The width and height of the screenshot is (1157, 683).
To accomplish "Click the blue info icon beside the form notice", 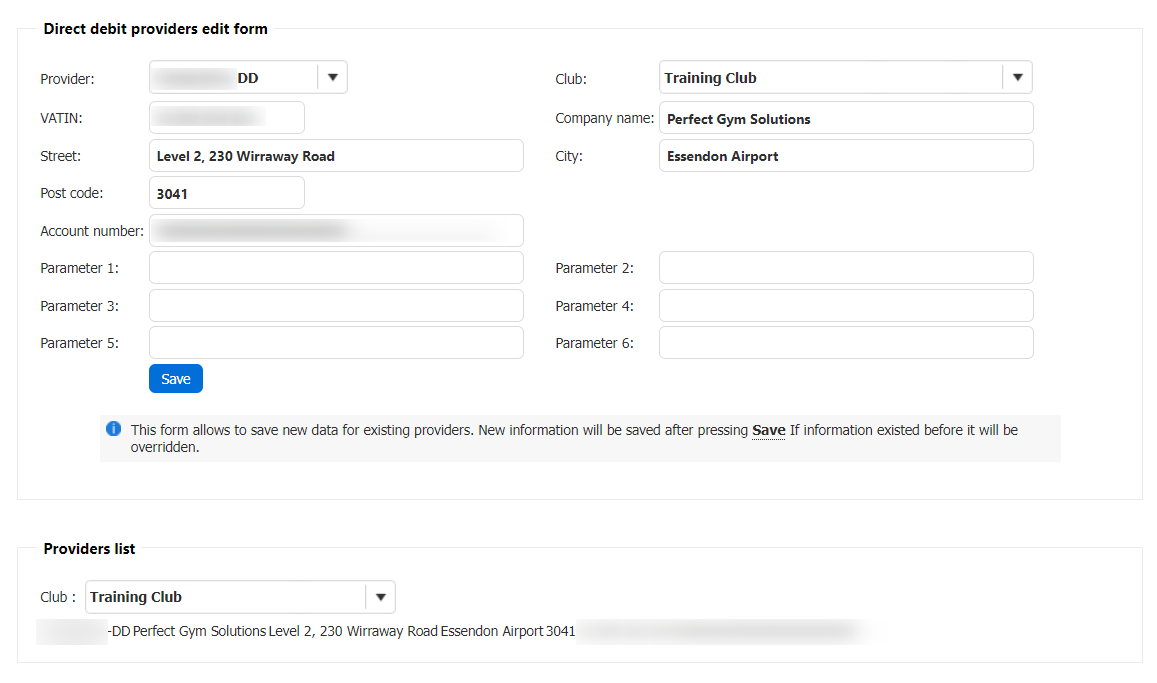I will tap(113, 429).
